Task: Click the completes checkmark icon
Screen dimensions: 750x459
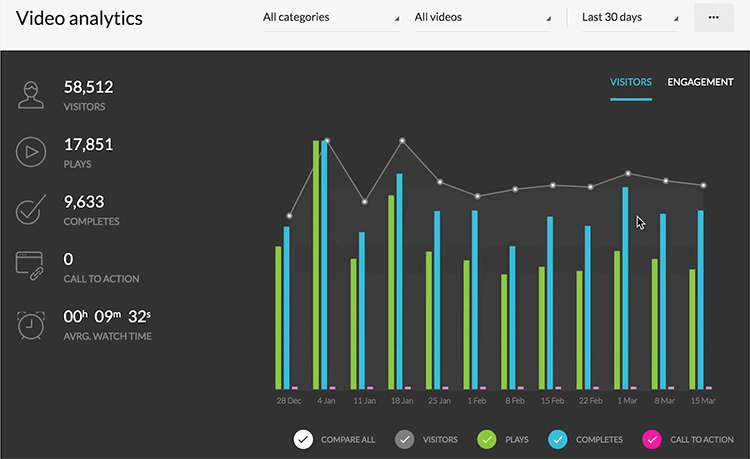Action: 31,209
